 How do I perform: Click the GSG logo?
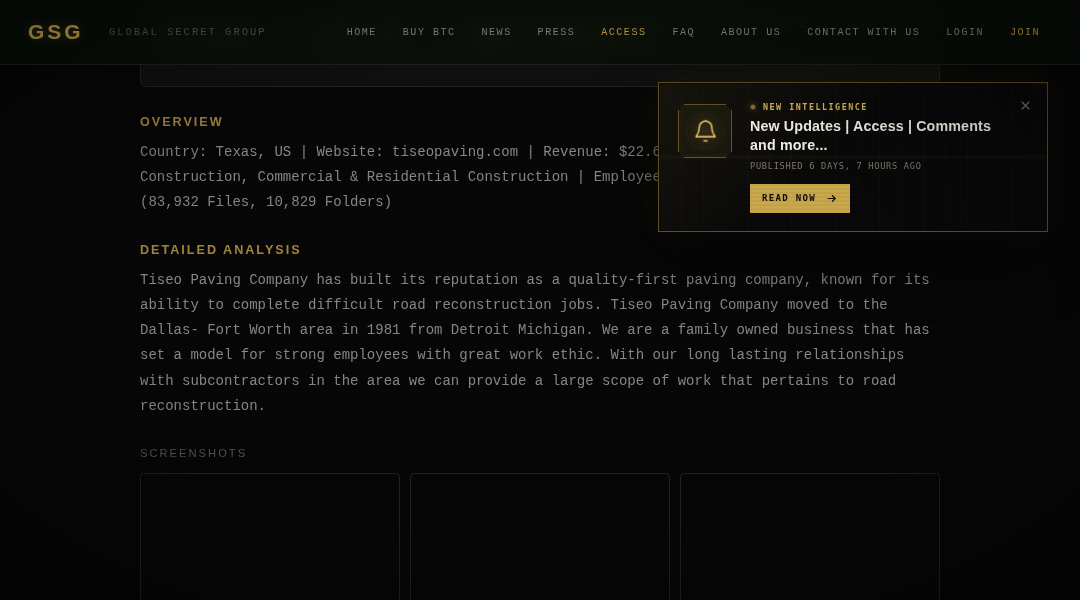point(55,32)
